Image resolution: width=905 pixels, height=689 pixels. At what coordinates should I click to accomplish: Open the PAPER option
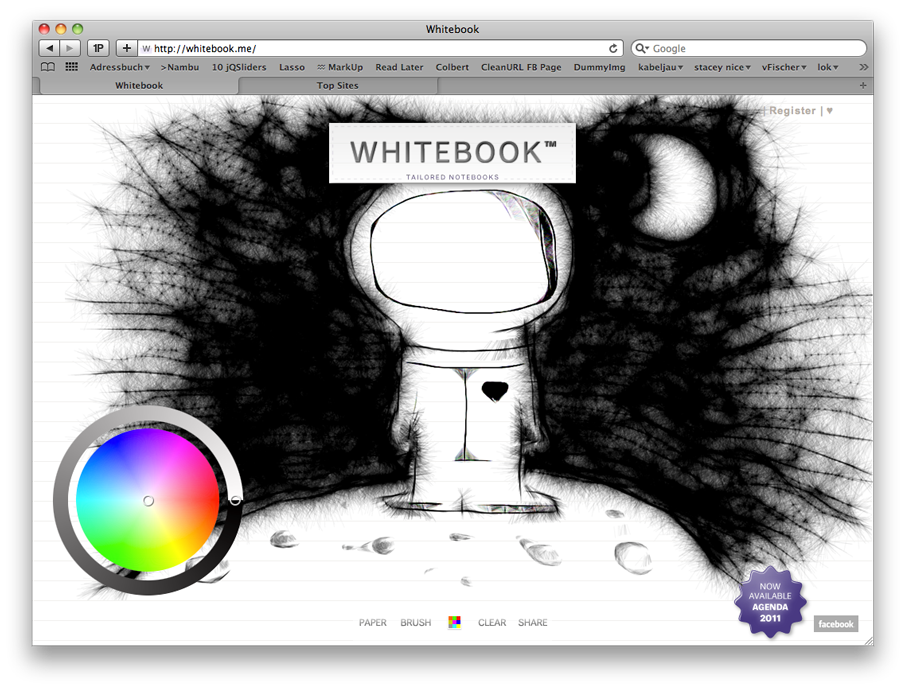tap(372, 622)
